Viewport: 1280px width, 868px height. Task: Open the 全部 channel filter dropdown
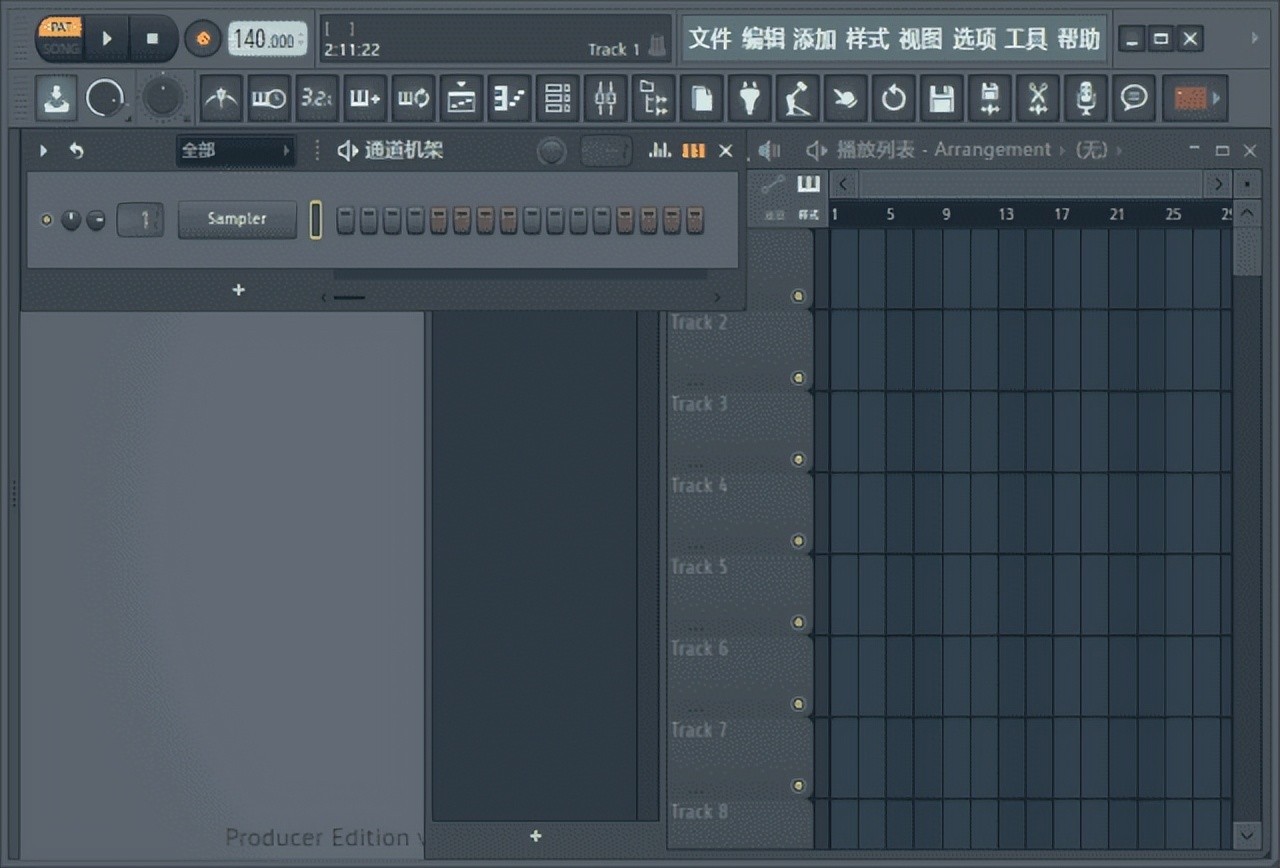[235, 151]
